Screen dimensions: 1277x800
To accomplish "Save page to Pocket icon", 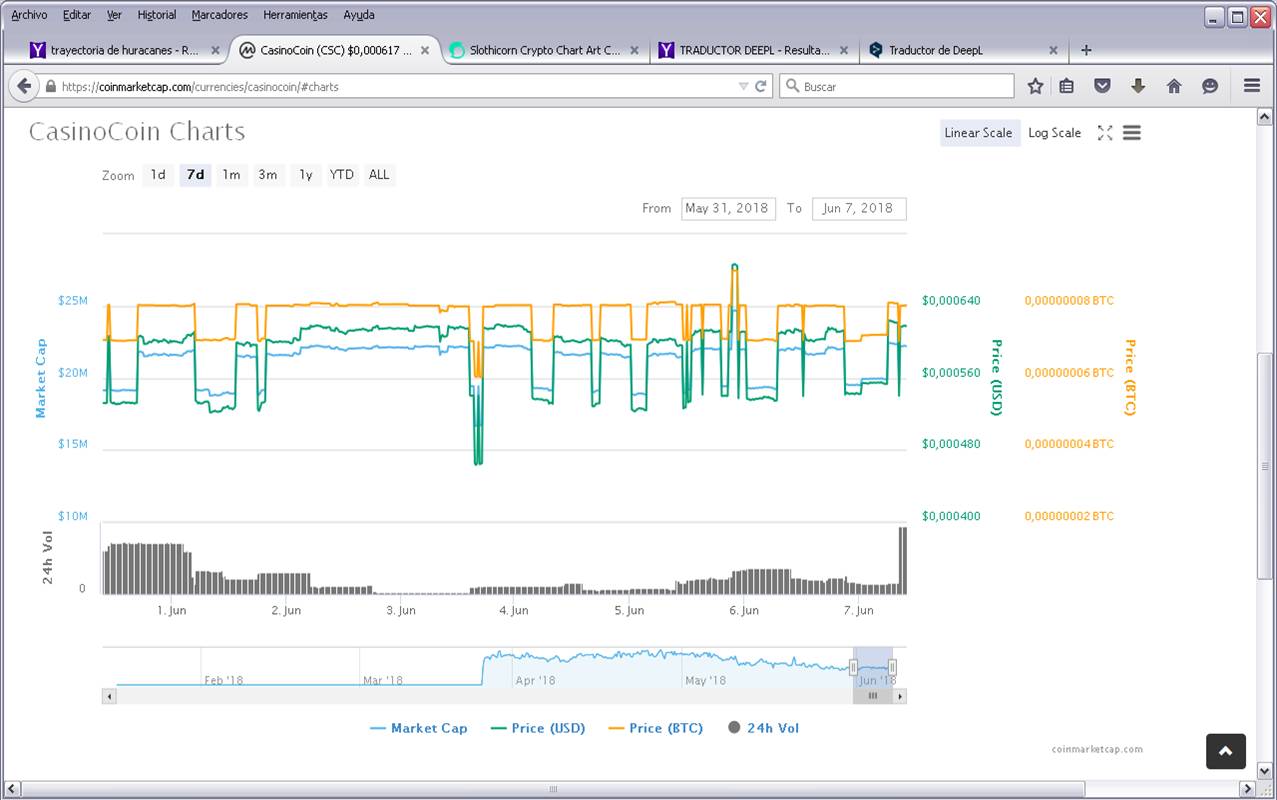I will pyautogui.click(x=1102, y=86).
